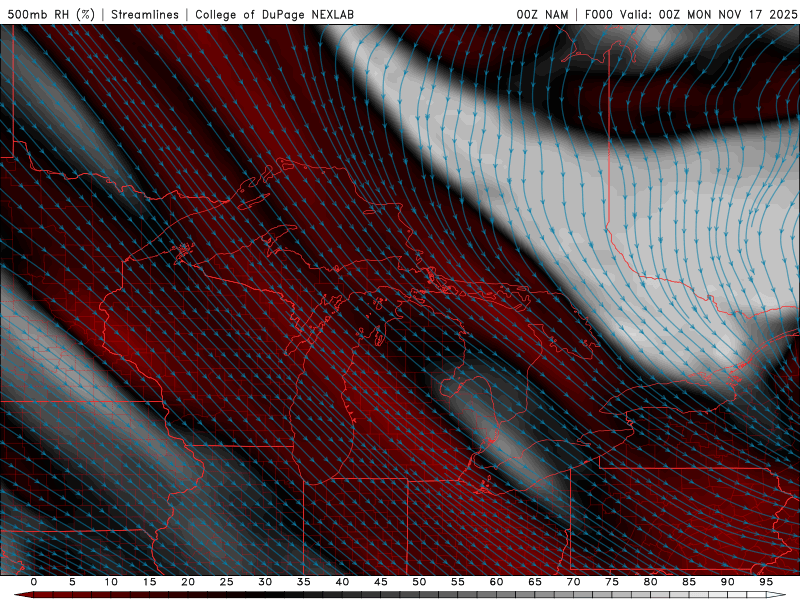Click the '15' colorbar tick label
The image size is (800, 600).
(x=149, y=582)
